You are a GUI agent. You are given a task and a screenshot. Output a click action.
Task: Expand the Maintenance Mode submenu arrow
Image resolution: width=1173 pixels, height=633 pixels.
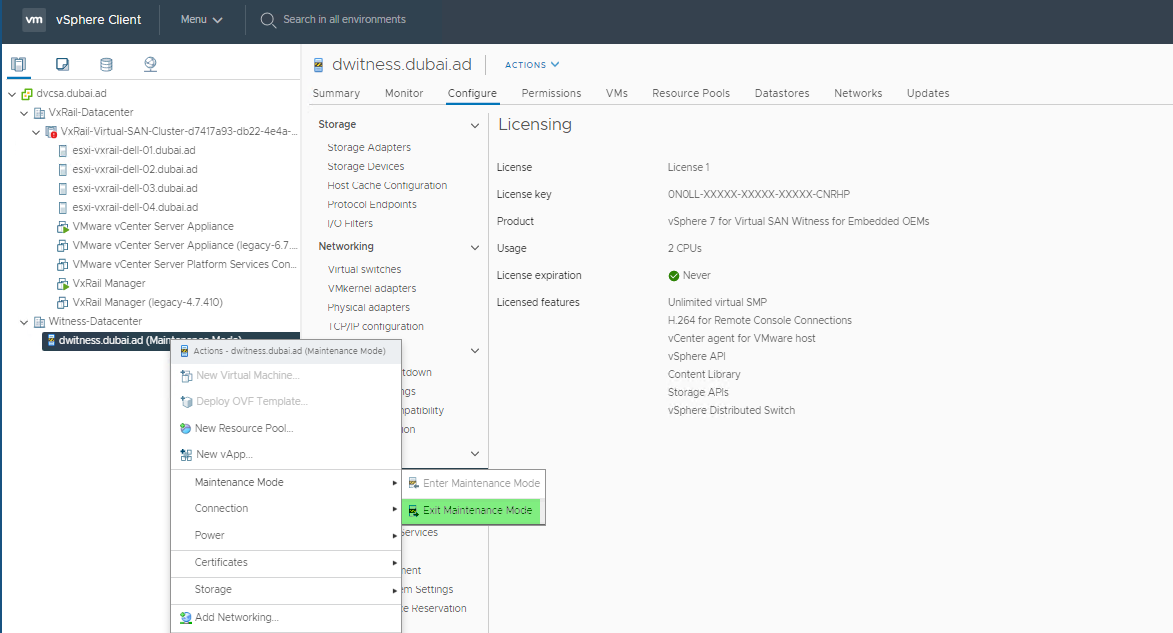(394, 483)
